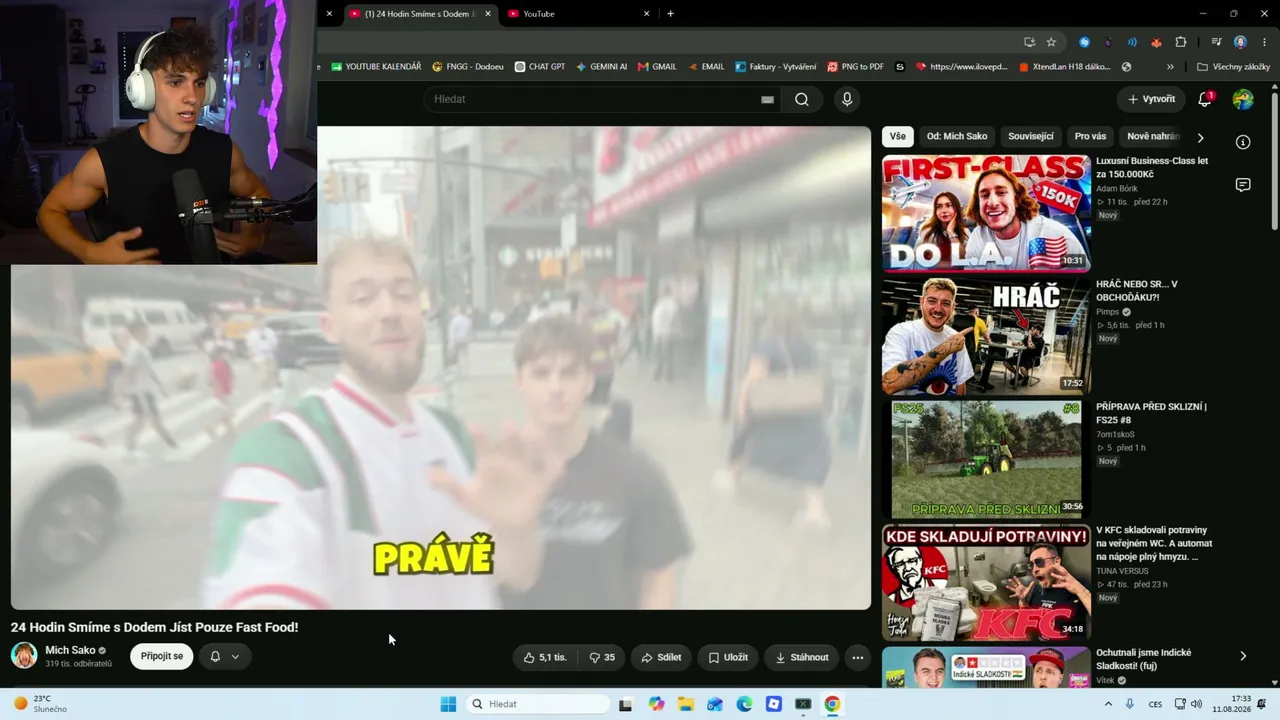The height and width of the screenshot is (720, 1280).
Task: Click the magnifier search button on YouTube
Action: tap(802, 99)
